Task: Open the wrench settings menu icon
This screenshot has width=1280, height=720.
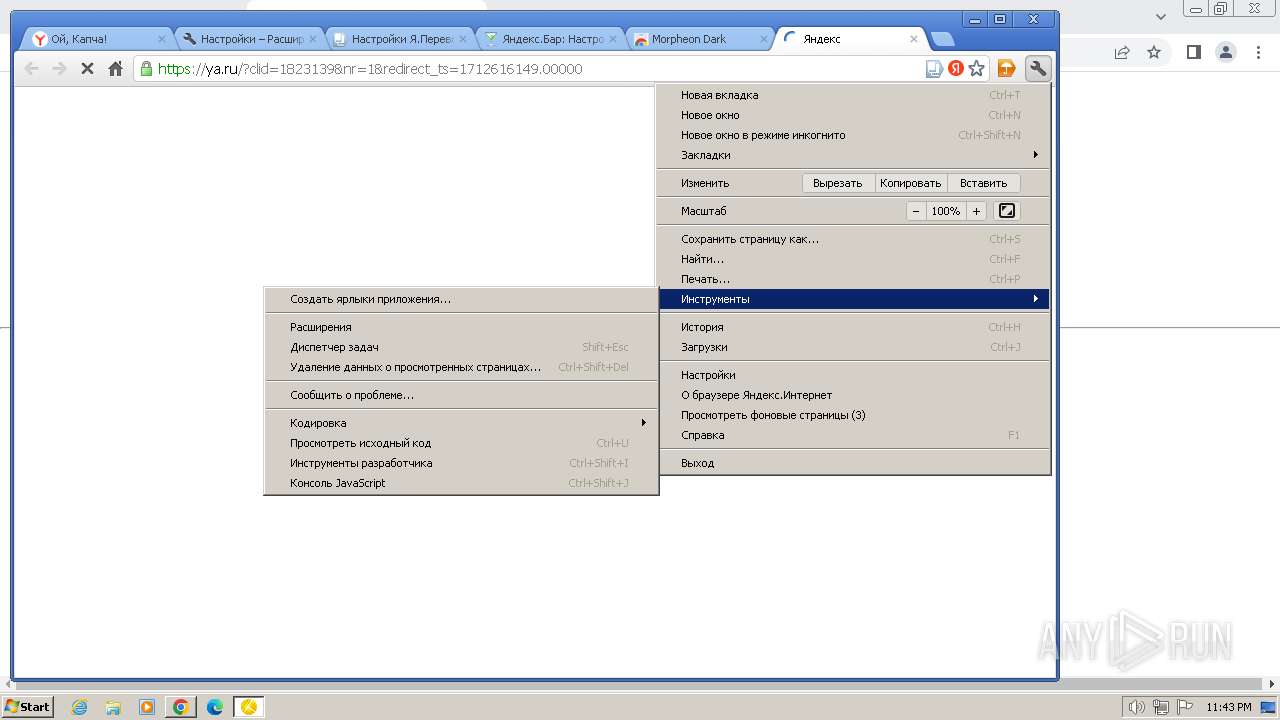Action: tap(1038, 68)
